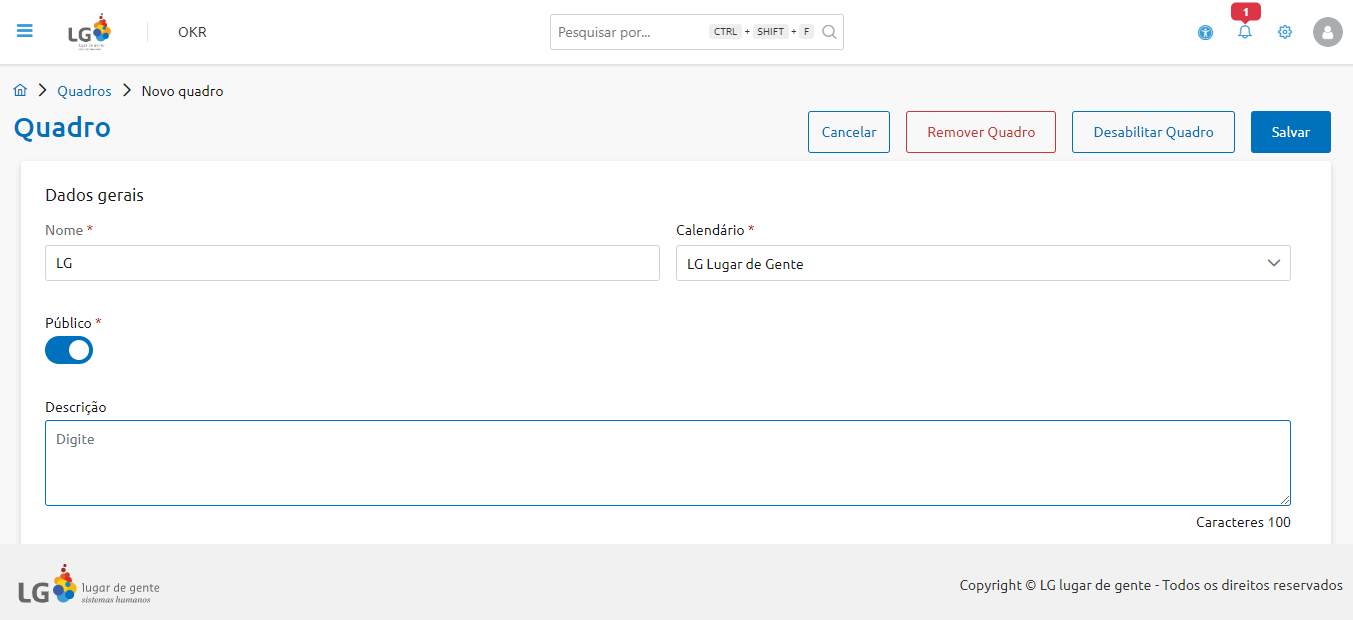
Task: Open the Quadros breadcrumb link
Action: (84, 91)
